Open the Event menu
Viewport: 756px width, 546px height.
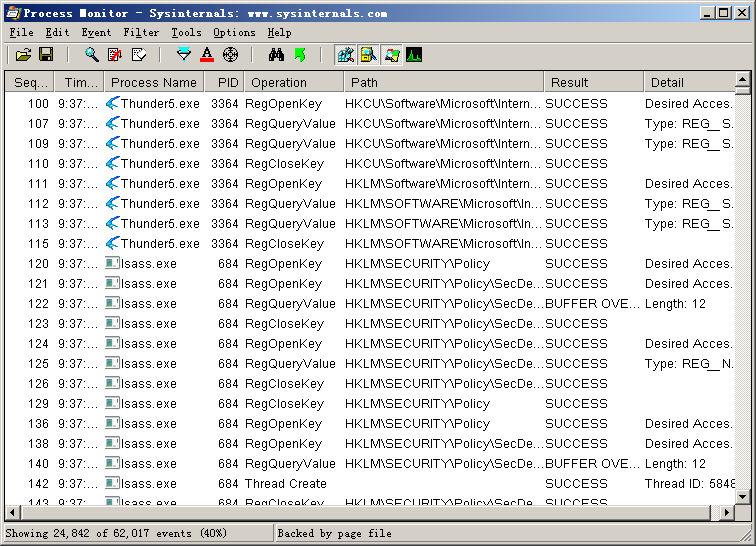coord(96,33)
